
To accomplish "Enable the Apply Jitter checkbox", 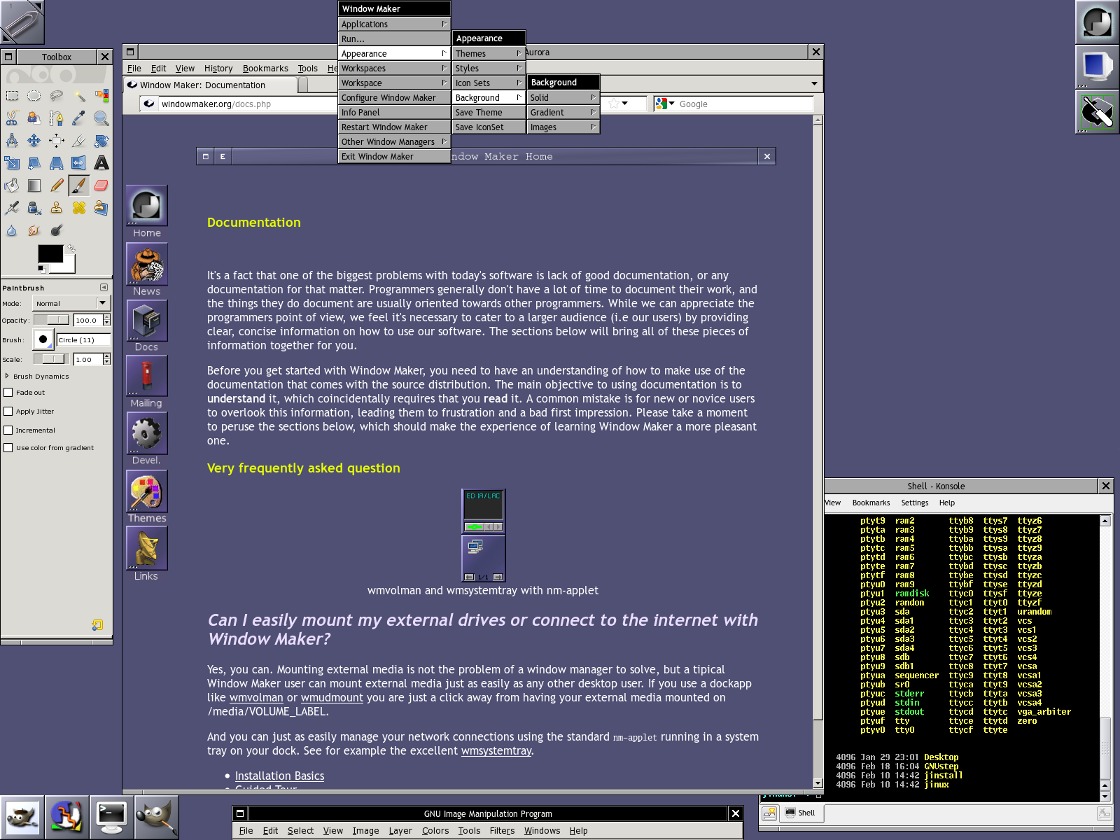I will pos(9,411).
